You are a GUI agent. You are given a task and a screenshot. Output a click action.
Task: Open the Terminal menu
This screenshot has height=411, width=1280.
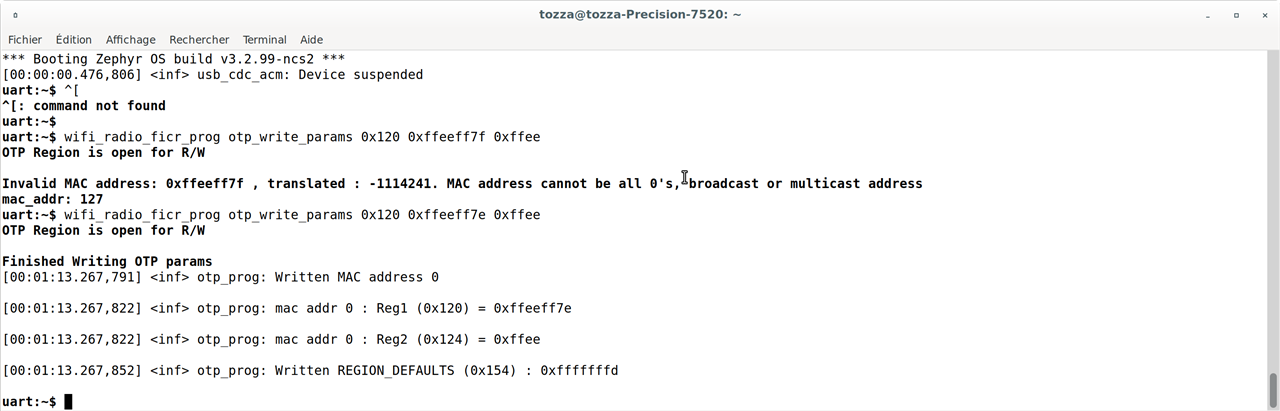264,40
